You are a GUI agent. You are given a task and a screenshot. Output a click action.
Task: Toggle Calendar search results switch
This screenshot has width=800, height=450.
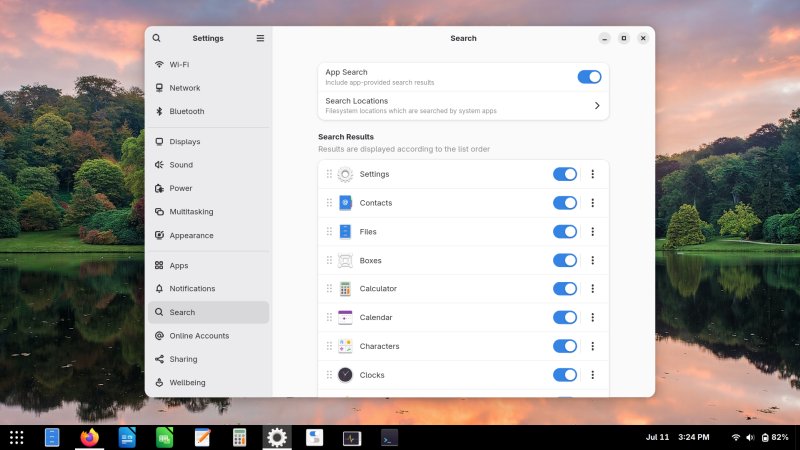pos(565,318)
